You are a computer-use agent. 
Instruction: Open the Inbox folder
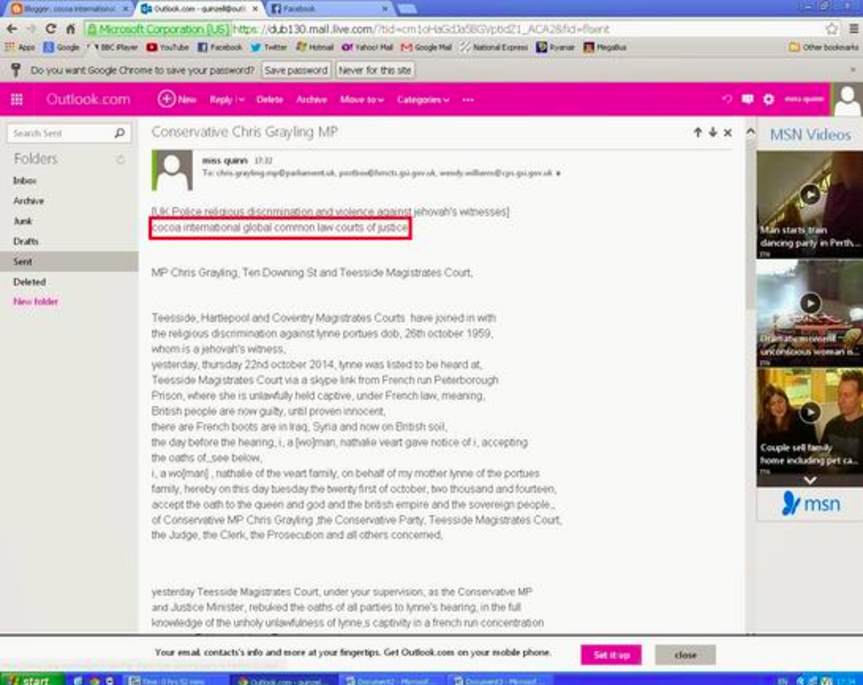click(x=25, y=180)
